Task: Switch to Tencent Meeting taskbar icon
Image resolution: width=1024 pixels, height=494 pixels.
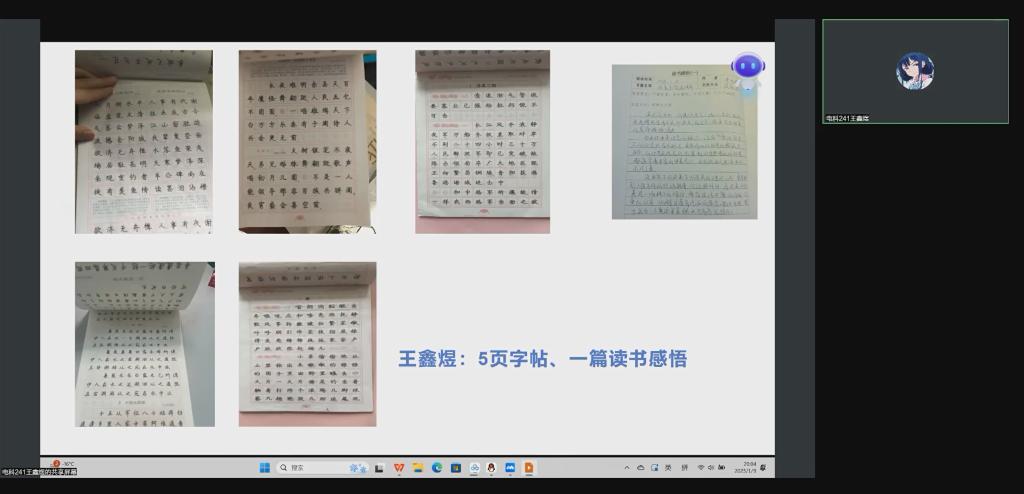Action: click(x=510, y=467)
